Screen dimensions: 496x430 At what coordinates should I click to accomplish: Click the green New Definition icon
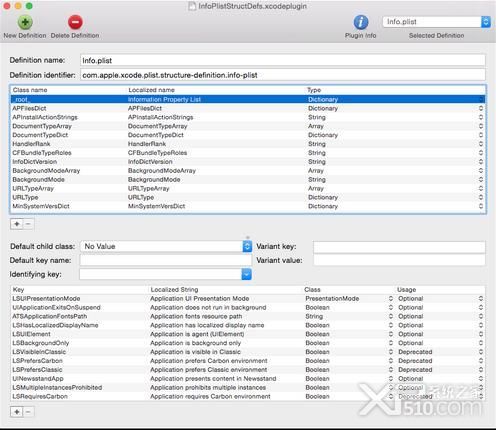click(x=25, y=22)
